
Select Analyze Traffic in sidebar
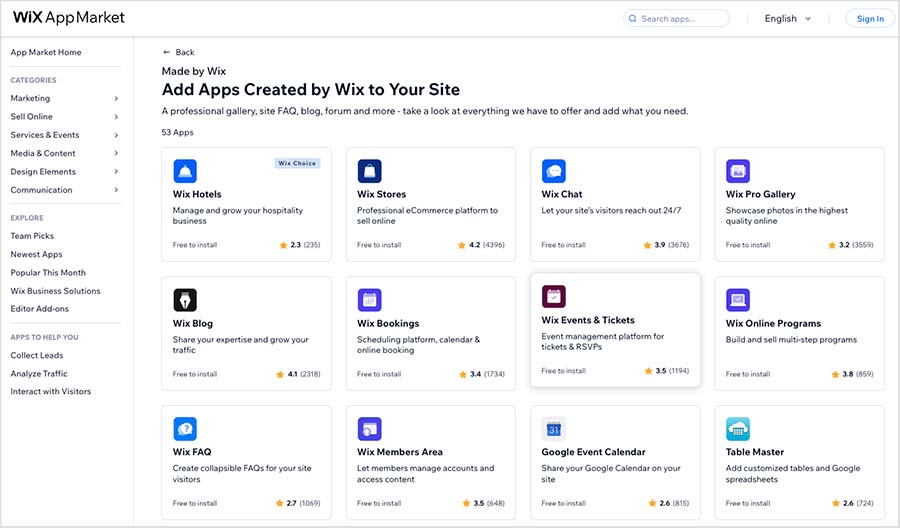pyautogui.click(x=39, y=374)
